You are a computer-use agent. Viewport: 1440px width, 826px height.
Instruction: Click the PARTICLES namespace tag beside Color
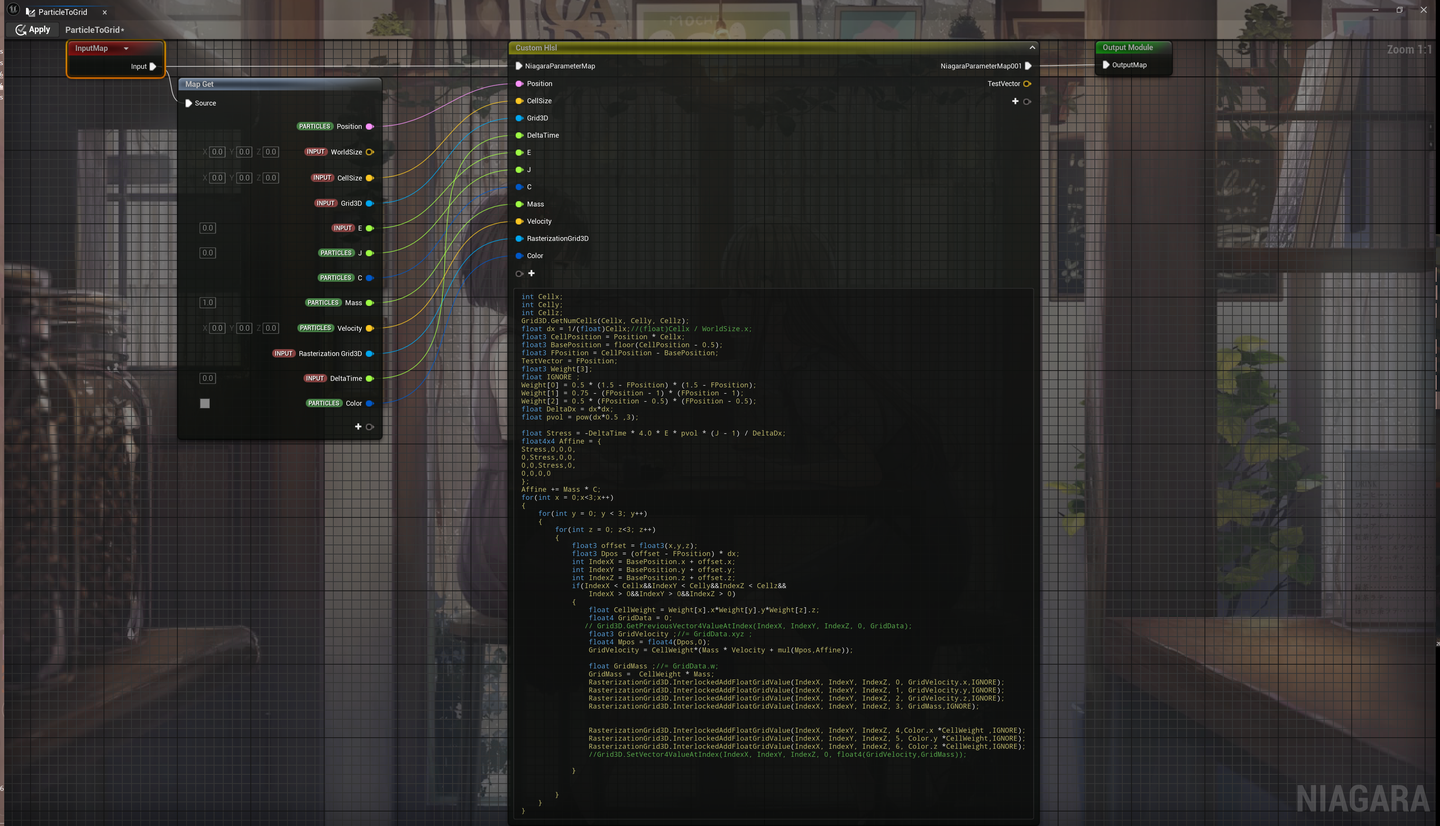click(323, 403)
